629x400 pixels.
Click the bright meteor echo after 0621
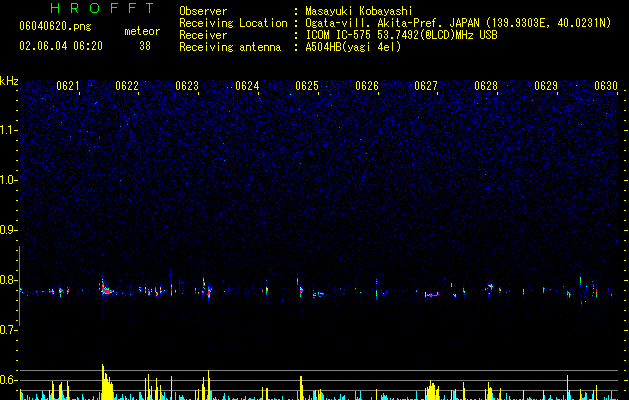click(x=106, y=289)
